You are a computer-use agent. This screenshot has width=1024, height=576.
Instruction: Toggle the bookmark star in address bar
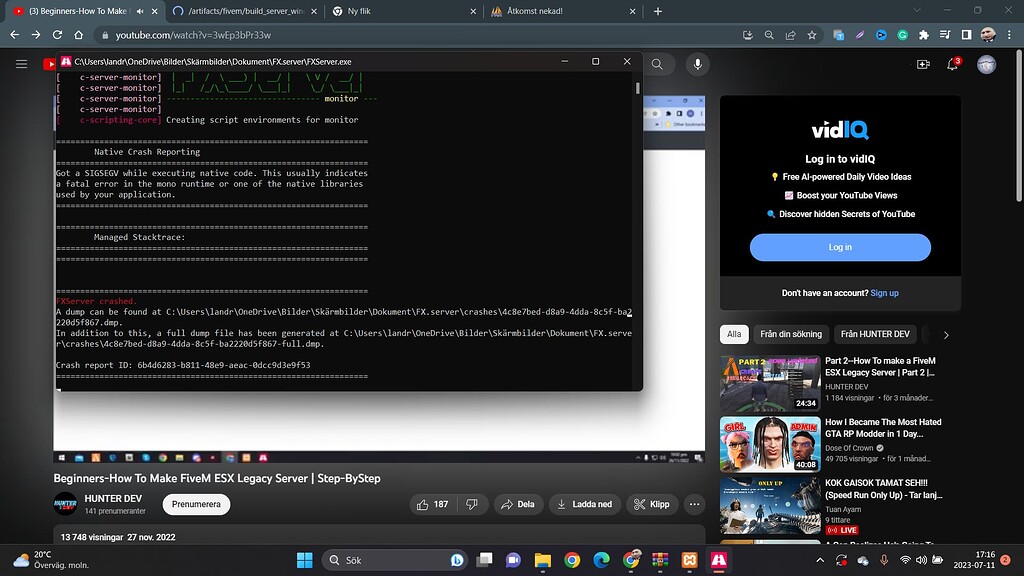(x=812, y=33)
